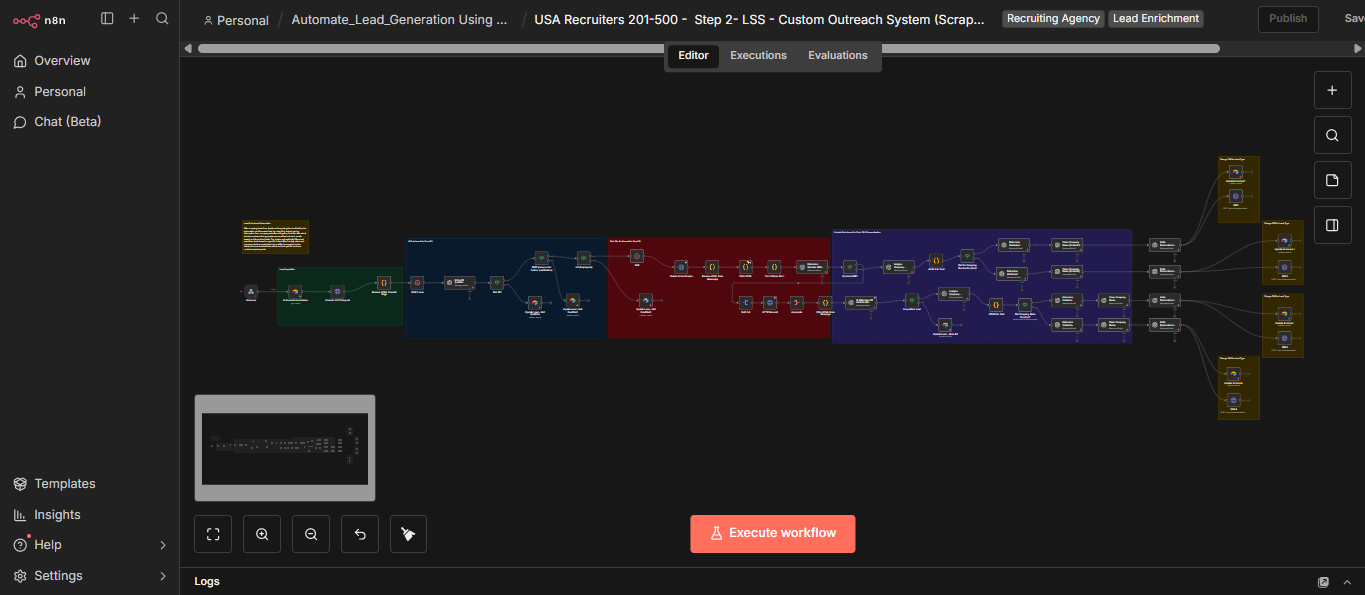Switch to the Executions tab
The height and width of the screenshot is (595, 1365).
[x=758, y=56]
